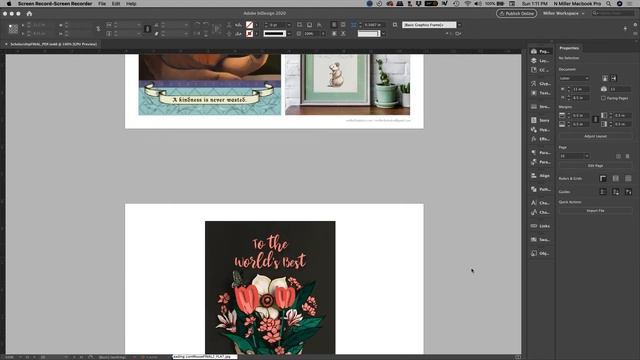Viewport: 640px width, 360px height.
Task: Click the reference point locator
Action: 13,29
